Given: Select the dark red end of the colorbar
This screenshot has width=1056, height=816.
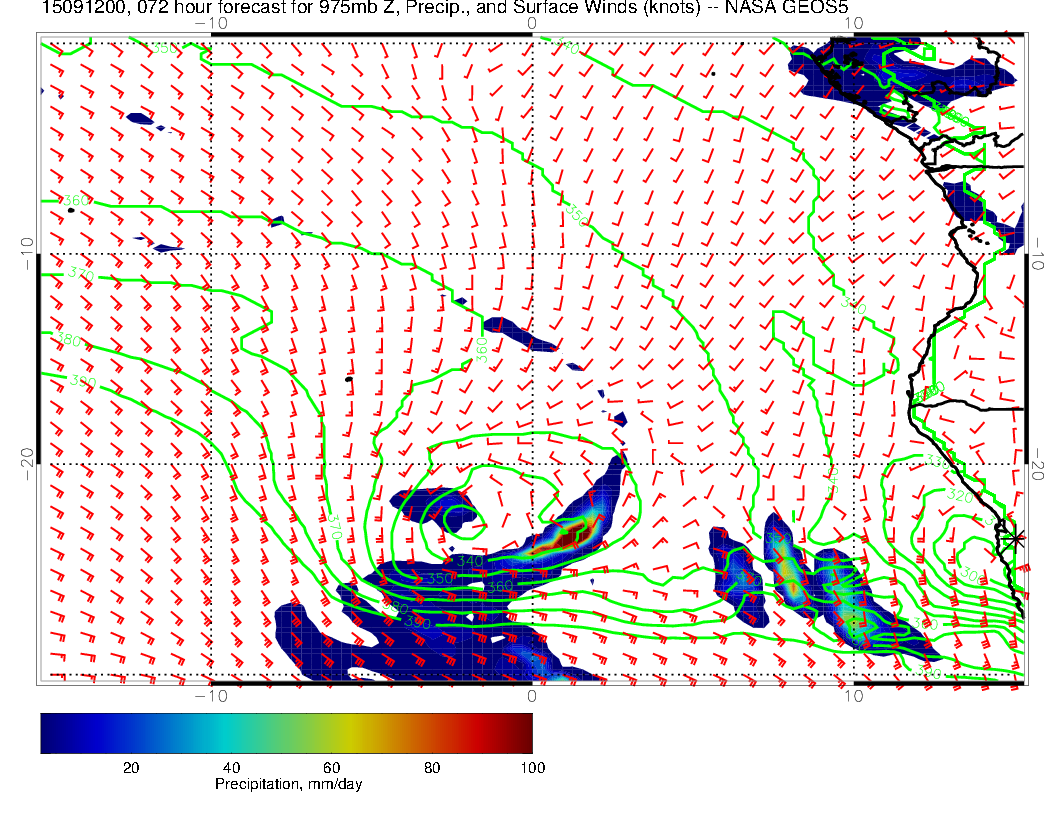Looking at the screenshot, I should (524, 732).
